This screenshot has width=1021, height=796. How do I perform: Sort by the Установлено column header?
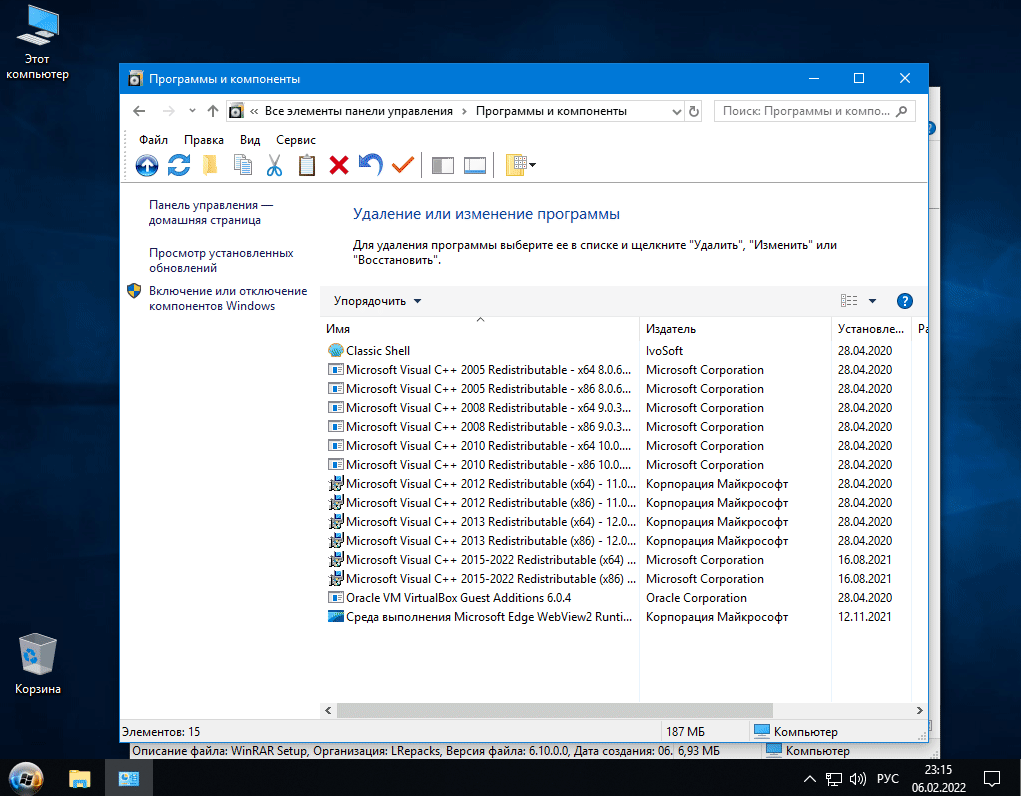tap(871, 329)
